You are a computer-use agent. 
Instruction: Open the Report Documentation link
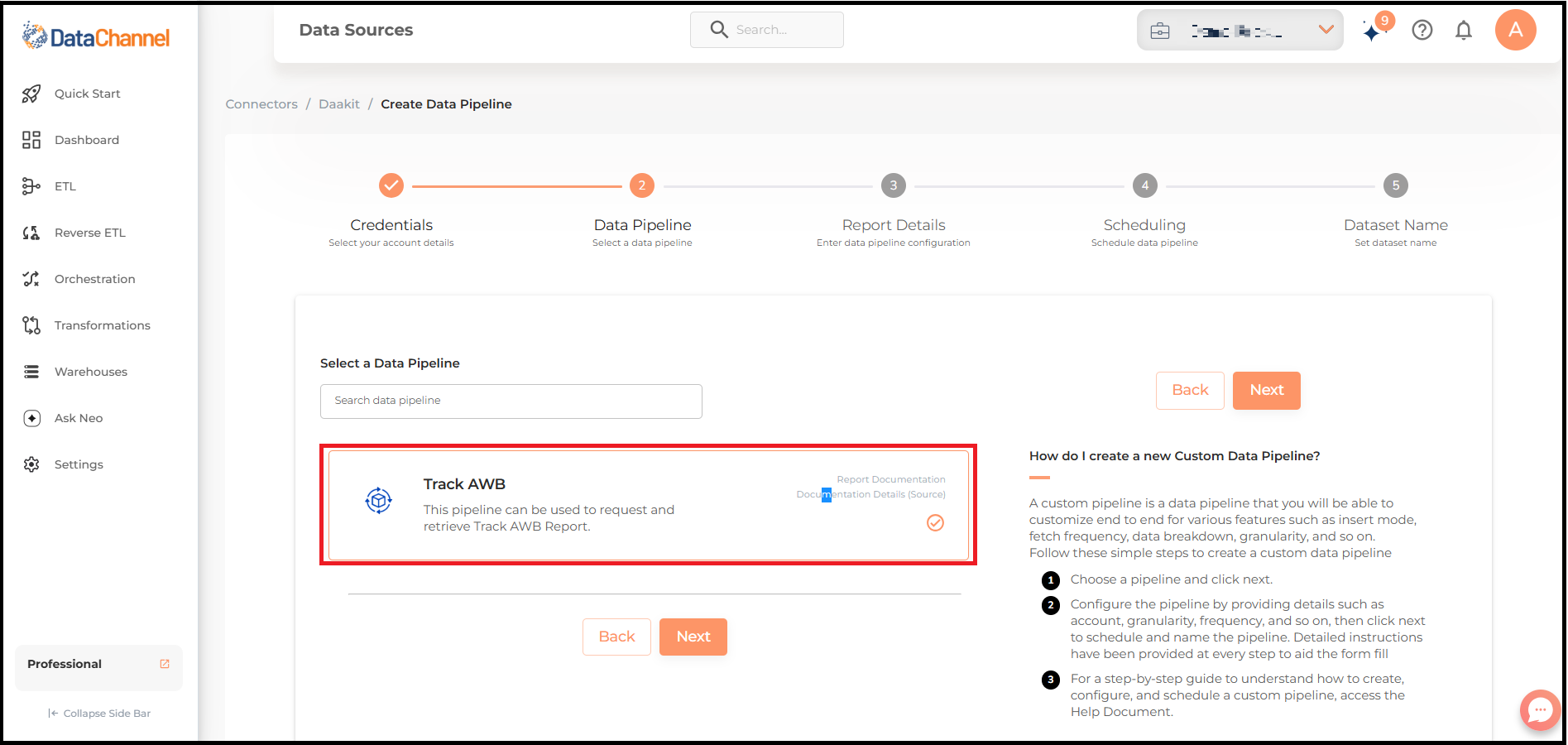pos(891,480)
